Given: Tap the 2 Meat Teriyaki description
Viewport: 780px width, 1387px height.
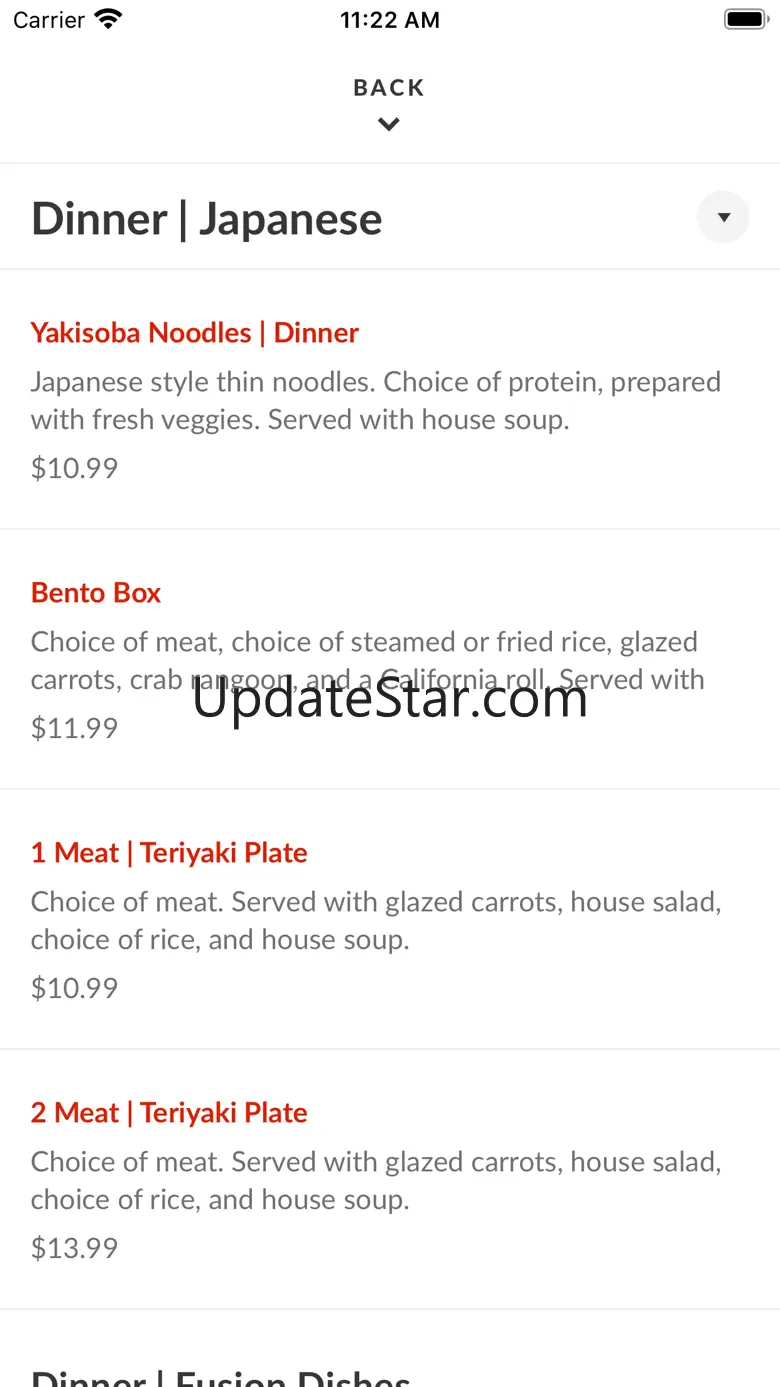Looking at the screenshot, I should point(376,1180).
